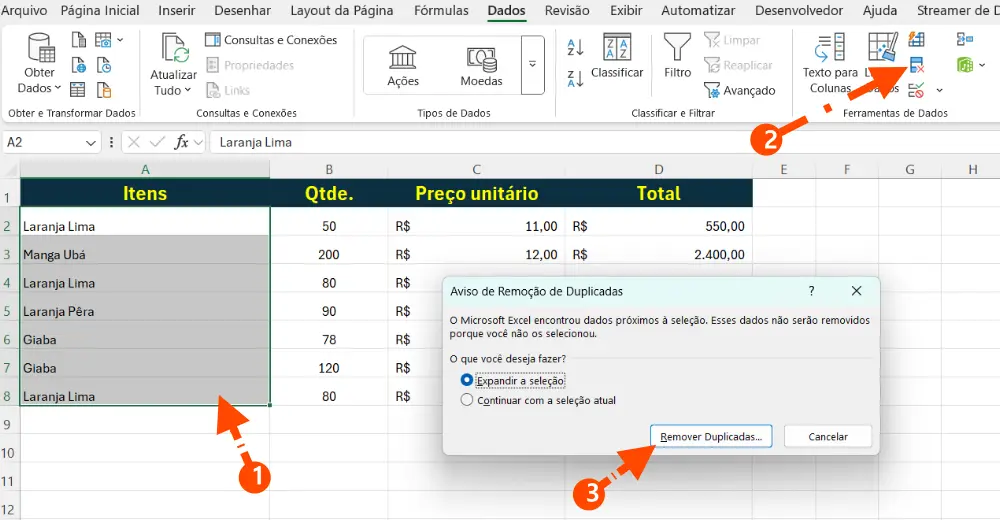Expand the Atualizar Tudo dropdown arrow

[188, 91]
